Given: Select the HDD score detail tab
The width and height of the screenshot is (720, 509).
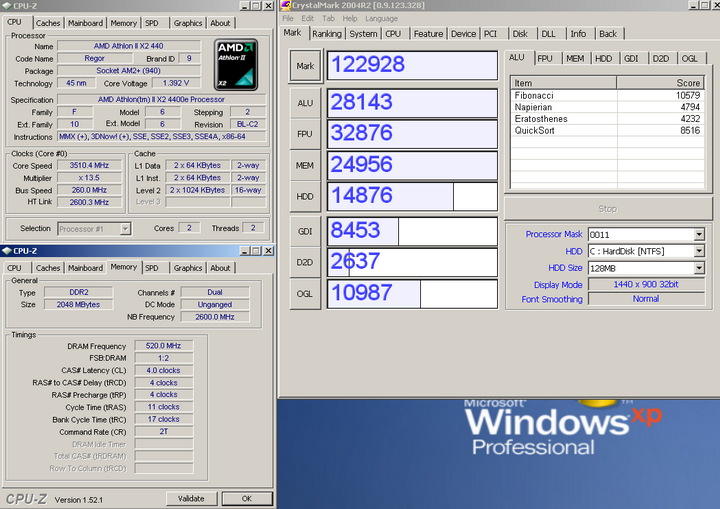Looking at the screenshot, I should coord(603,58).
